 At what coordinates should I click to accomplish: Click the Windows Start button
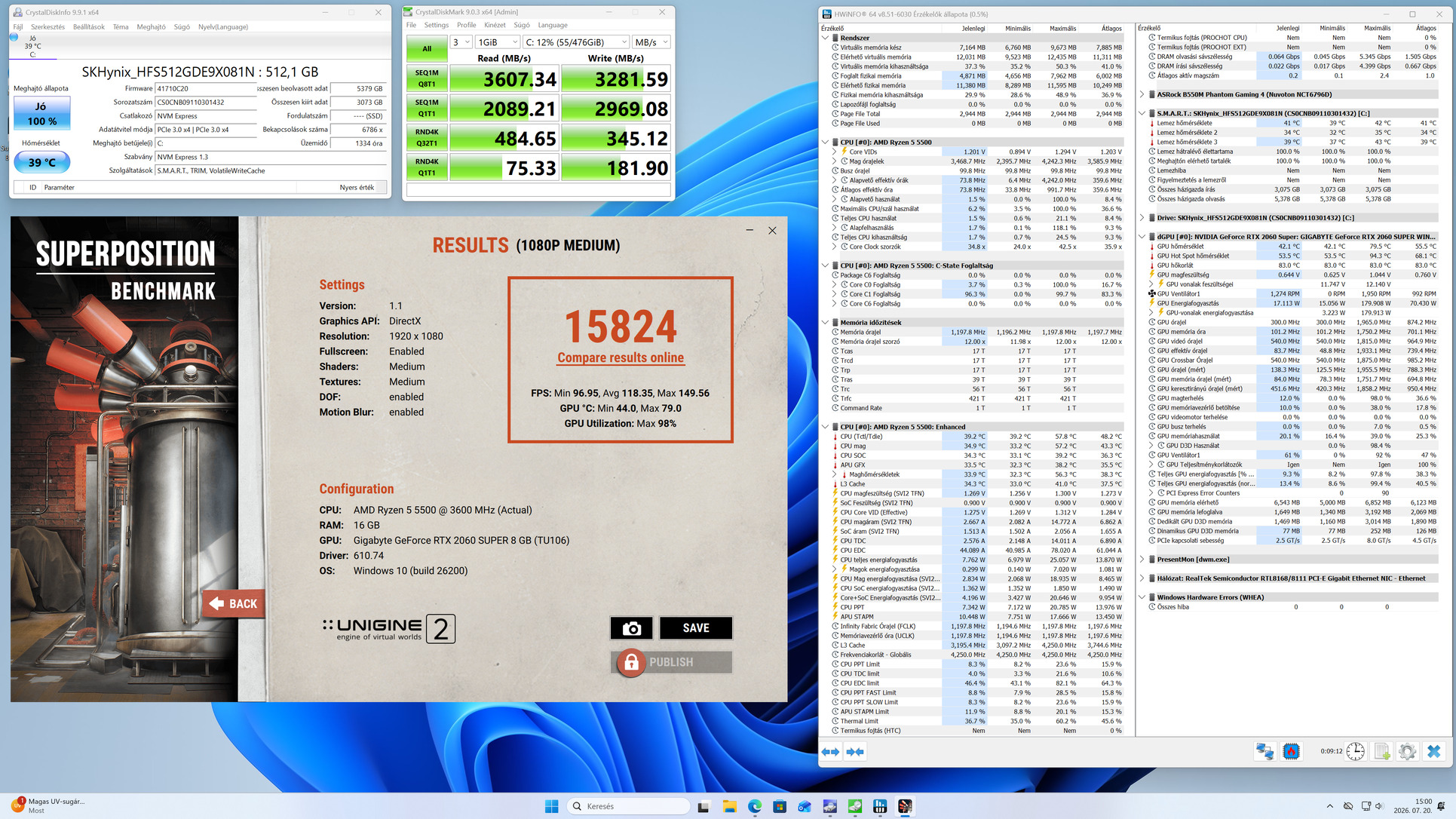(551, 806)
